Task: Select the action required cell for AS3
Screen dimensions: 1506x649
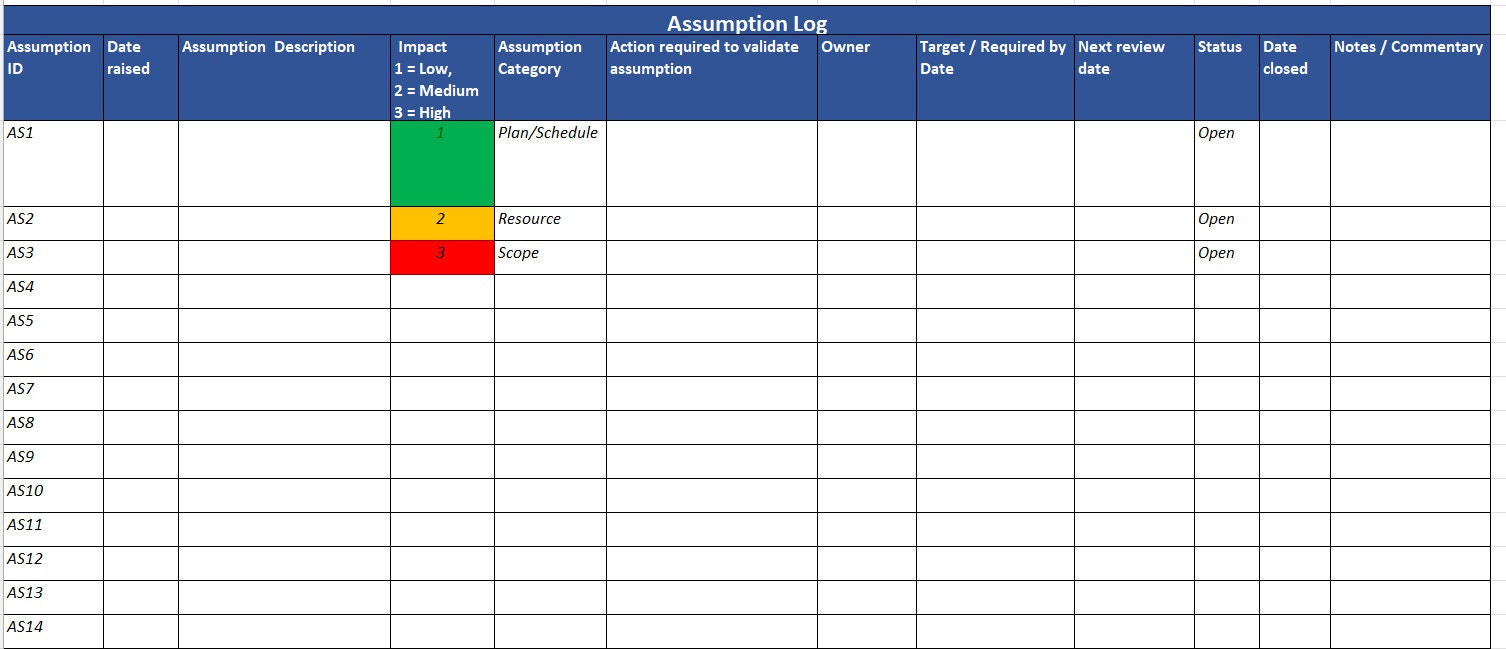Action: tap(710, 253)
